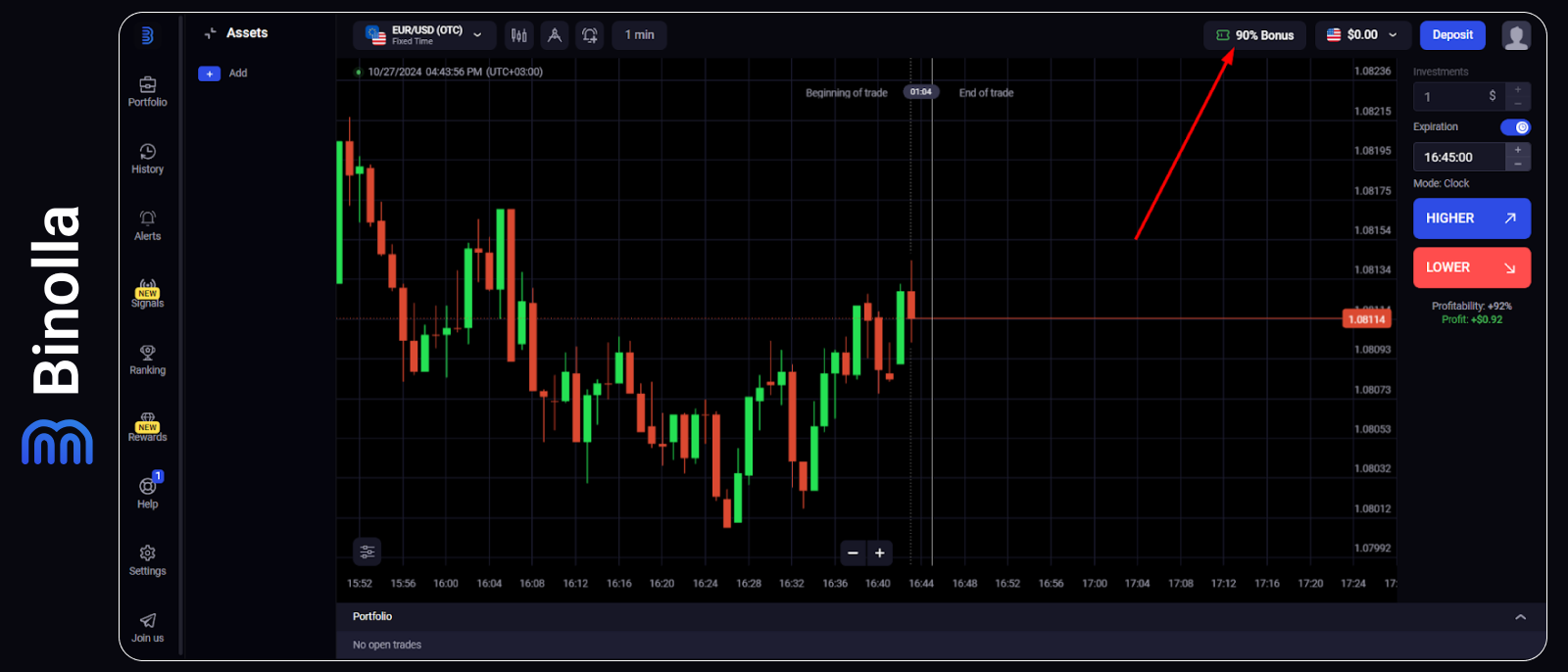Image resolution: width=1568 pixels, height=672 pixels.
Task: Open chart settings sliders icon
Action: coord(367,552)
